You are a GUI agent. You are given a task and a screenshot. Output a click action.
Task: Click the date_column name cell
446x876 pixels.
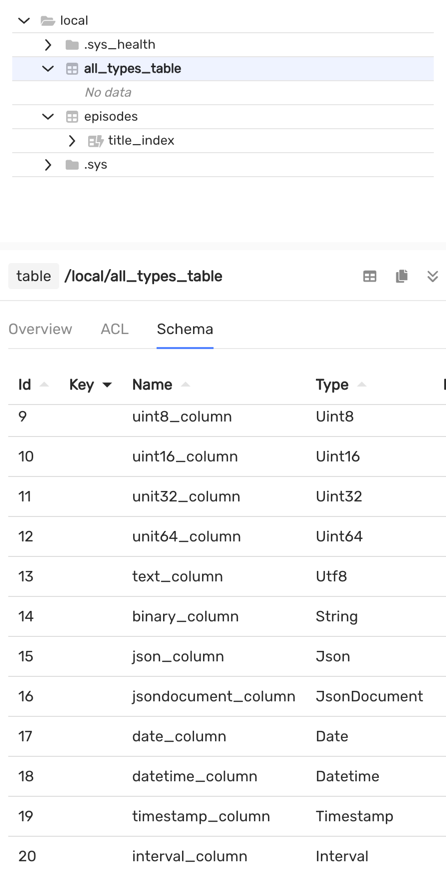coord(179,736)
